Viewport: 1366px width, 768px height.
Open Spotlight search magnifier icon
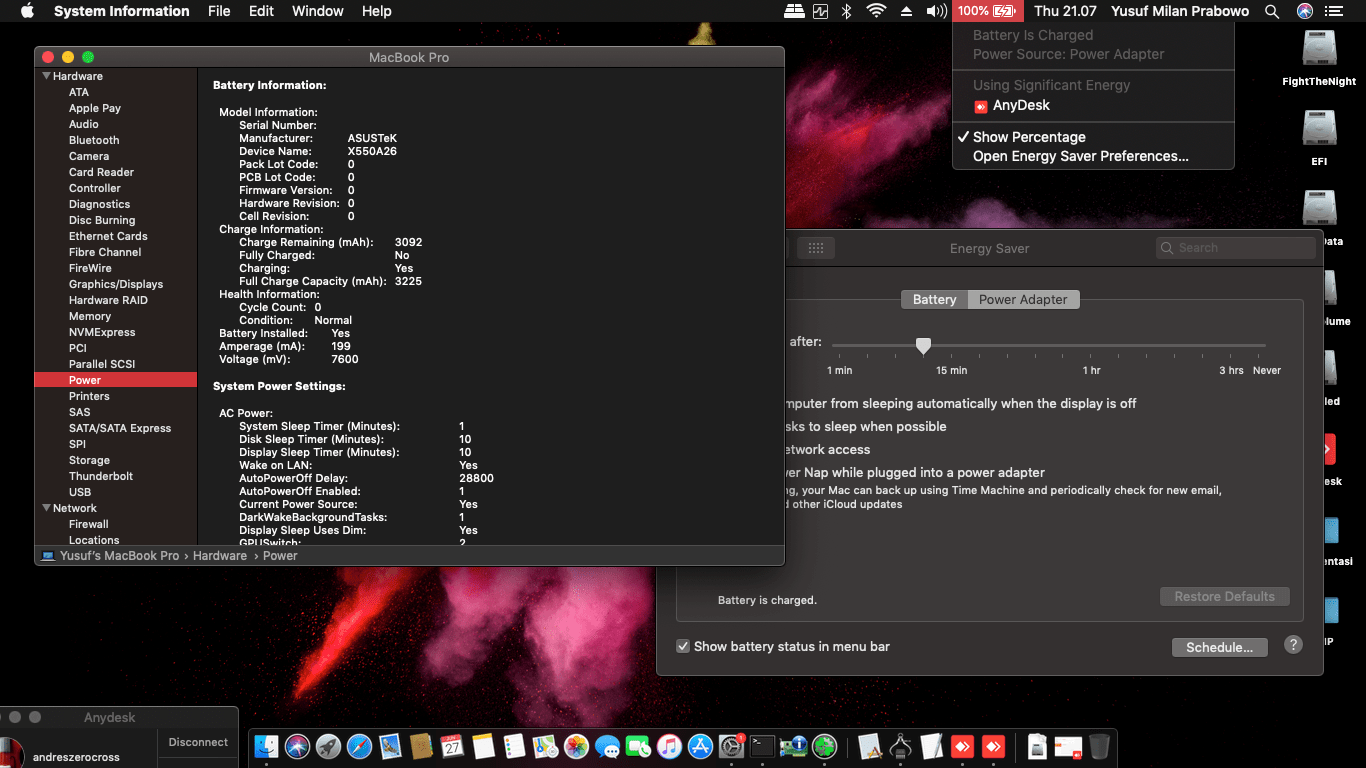click(x=1272, y=11)
